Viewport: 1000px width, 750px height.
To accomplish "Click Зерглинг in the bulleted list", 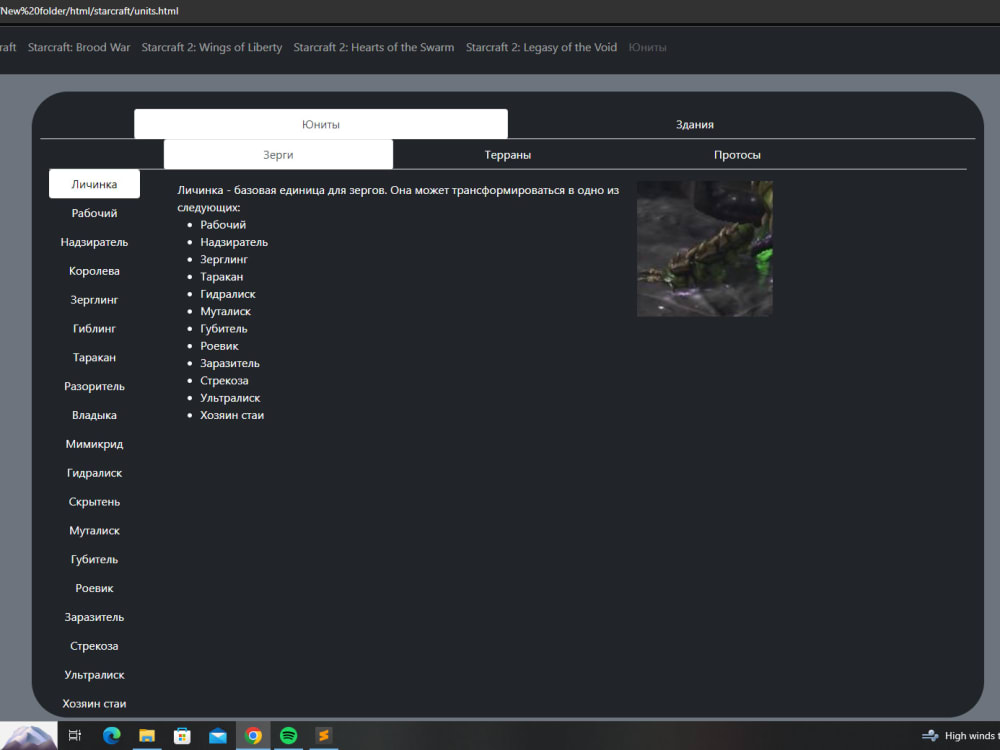I will (x=224, y=259).
